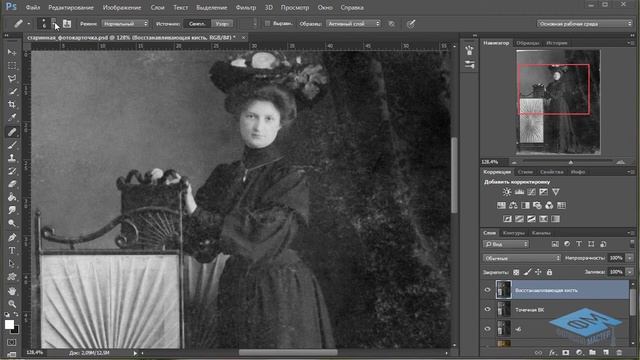Add a layer mask

[566, 352]
